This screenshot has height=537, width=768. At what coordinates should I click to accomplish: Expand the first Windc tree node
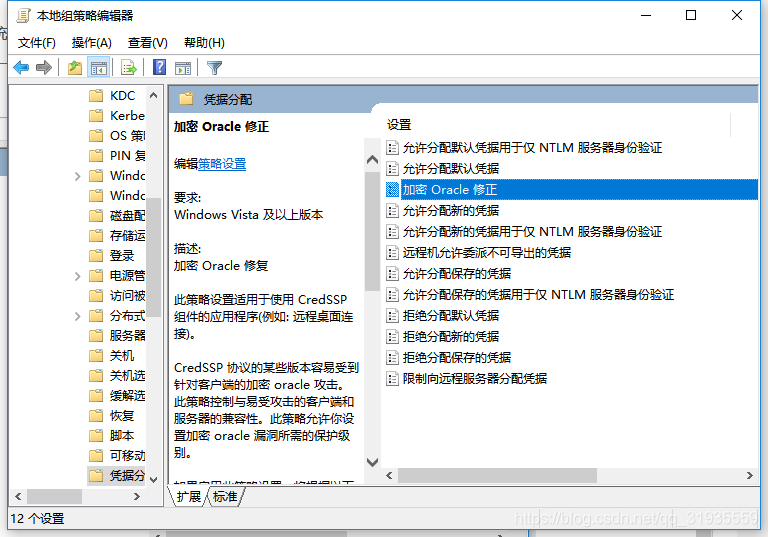coord(77,176)
